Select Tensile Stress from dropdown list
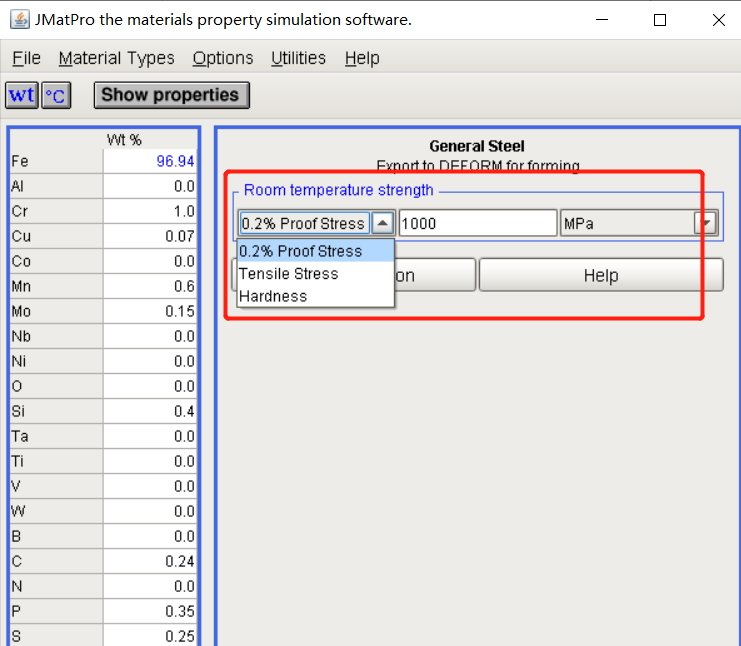This screenshot has width=741, height=646. click(289, 274)
